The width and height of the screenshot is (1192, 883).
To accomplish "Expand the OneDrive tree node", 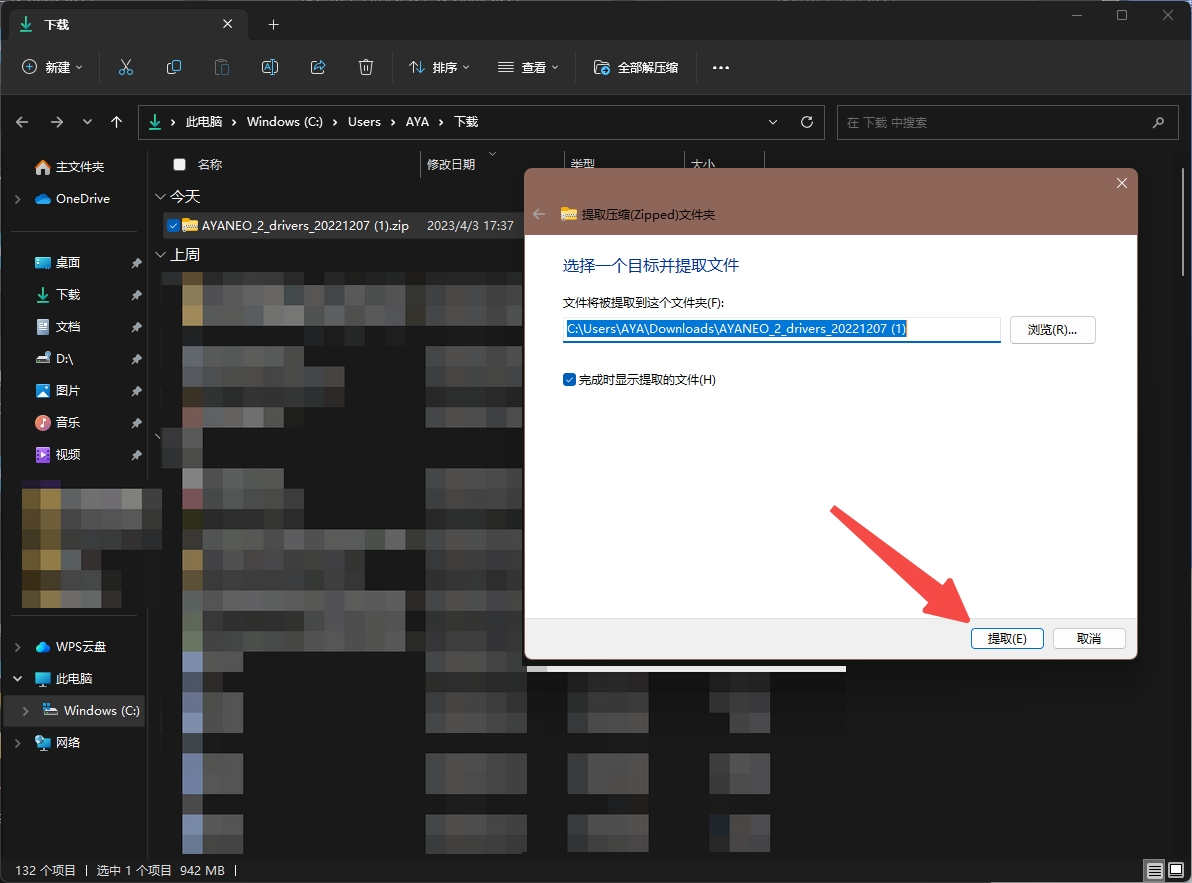I will 17,199.
